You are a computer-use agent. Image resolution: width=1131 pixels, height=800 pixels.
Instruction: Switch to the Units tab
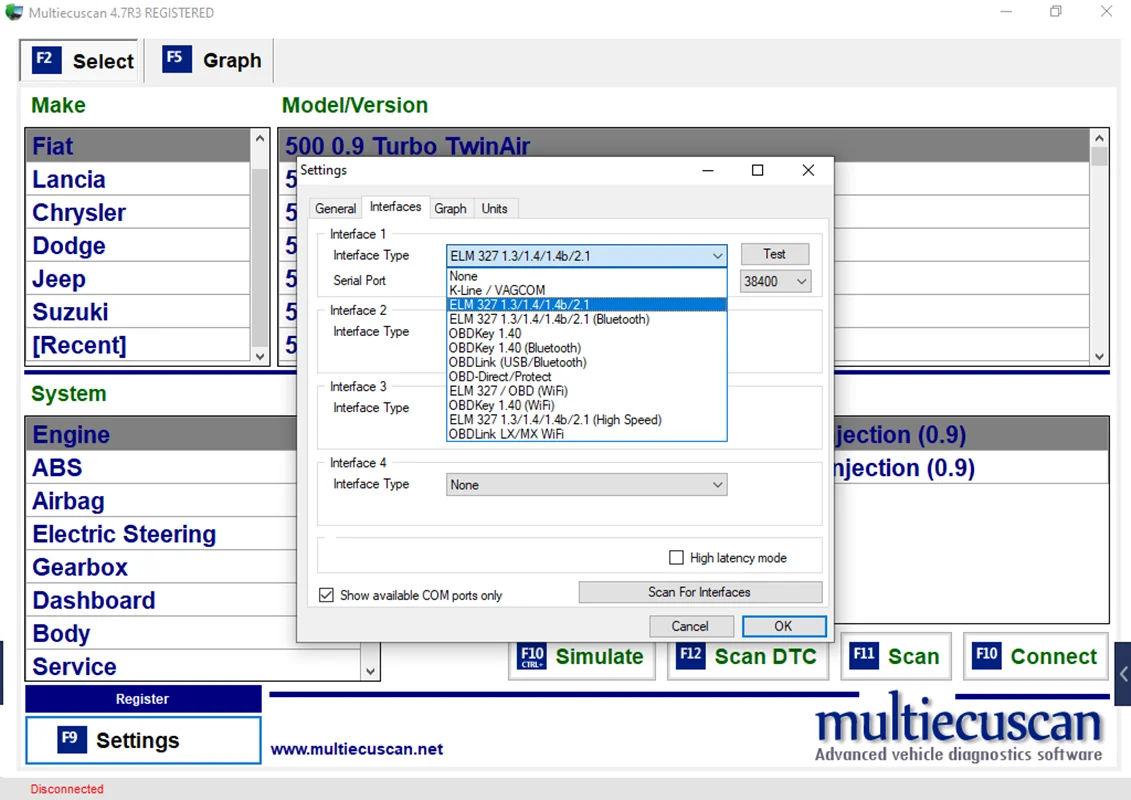(x=494, y=208)
